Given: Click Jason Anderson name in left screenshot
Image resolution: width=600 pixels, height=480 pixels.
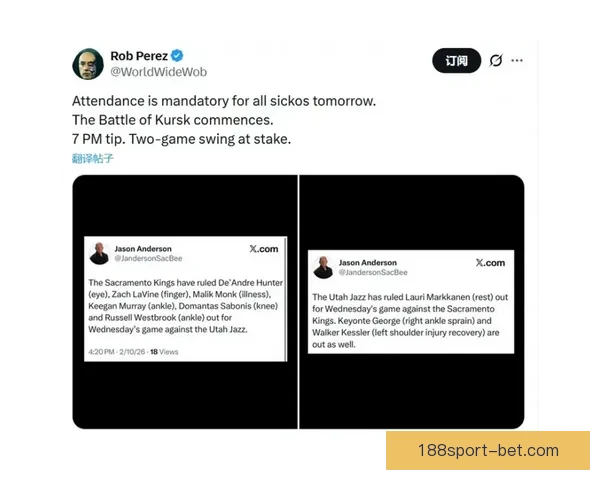Looking at the screenshot, I should (143, 249).
